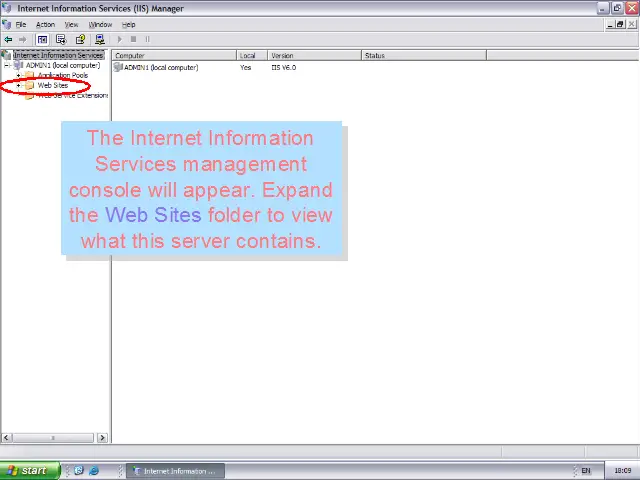640x480 pixels.
Task: Select Internet Information Services tree root
Action: coord(59,55)
